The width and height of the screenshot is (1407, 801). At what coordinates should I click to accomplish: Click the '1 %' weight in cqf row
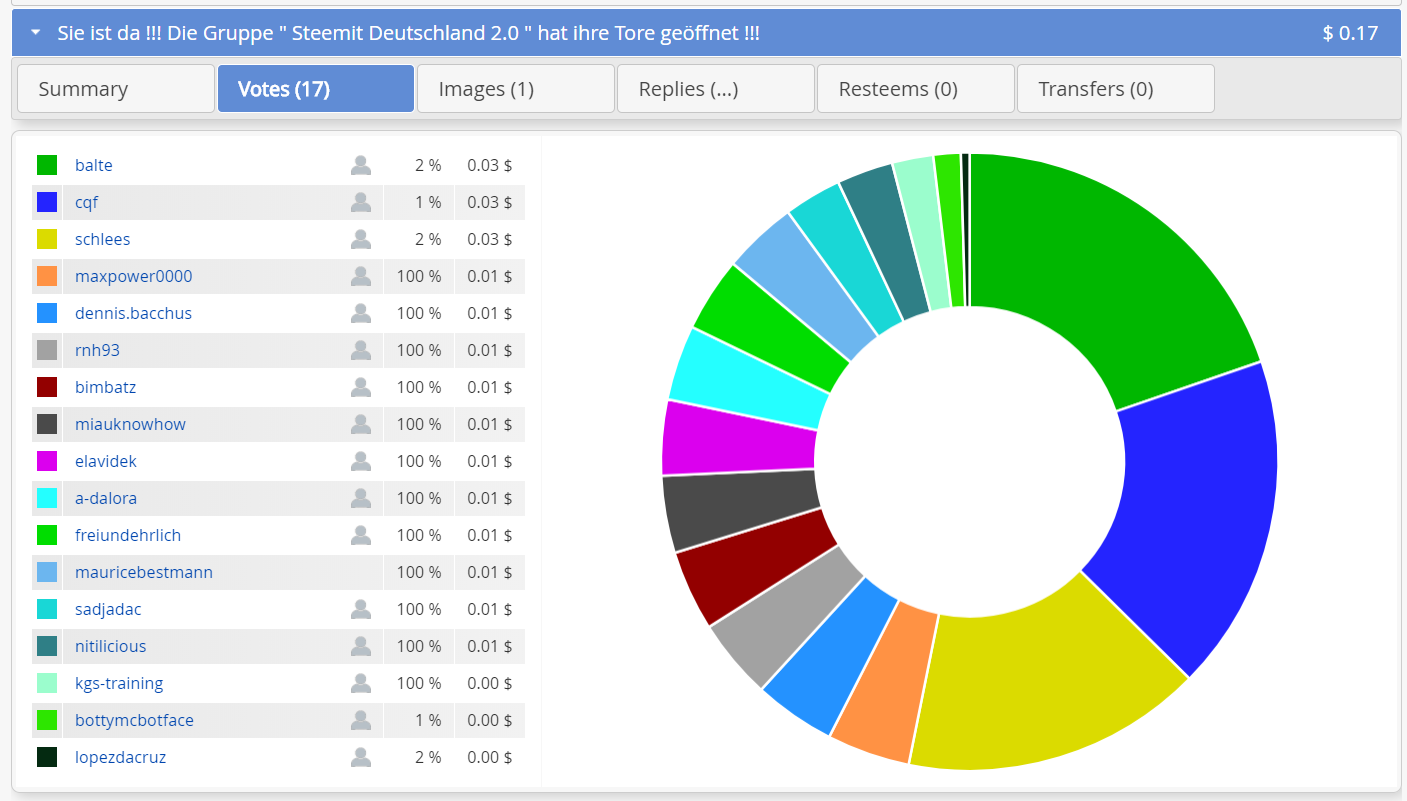pos(428,202)
